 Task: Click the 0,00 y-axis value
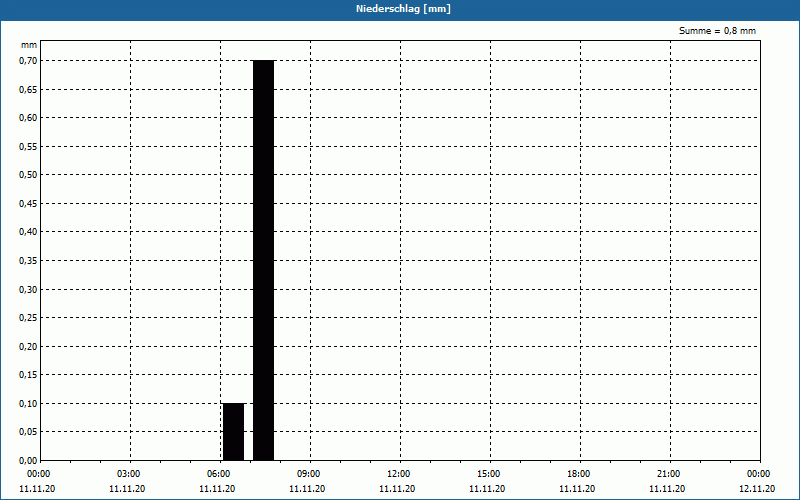click(x=28, y=461)
